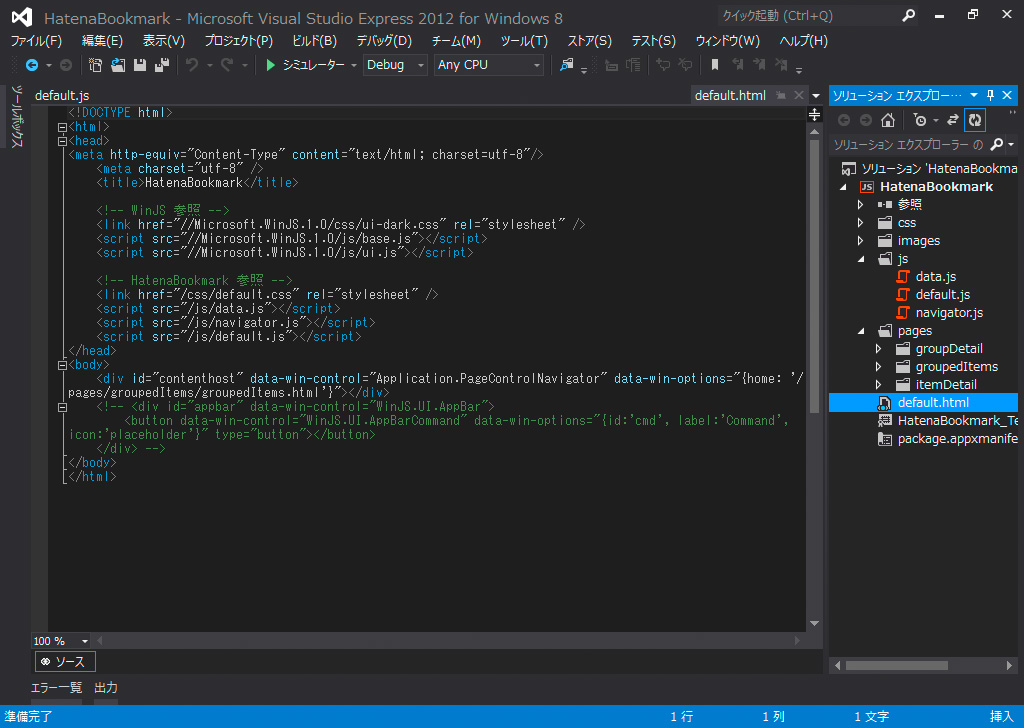Viewport: 1024px width, 728px height.
Task: Expand the groupDetail folder arrow
Action: [878, 349]
